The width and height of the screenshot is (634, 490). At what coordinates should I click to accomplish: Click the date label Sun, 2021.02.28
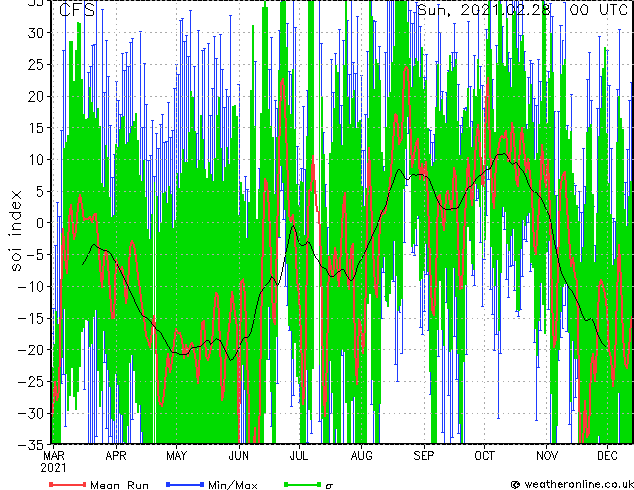click(484, 9)
